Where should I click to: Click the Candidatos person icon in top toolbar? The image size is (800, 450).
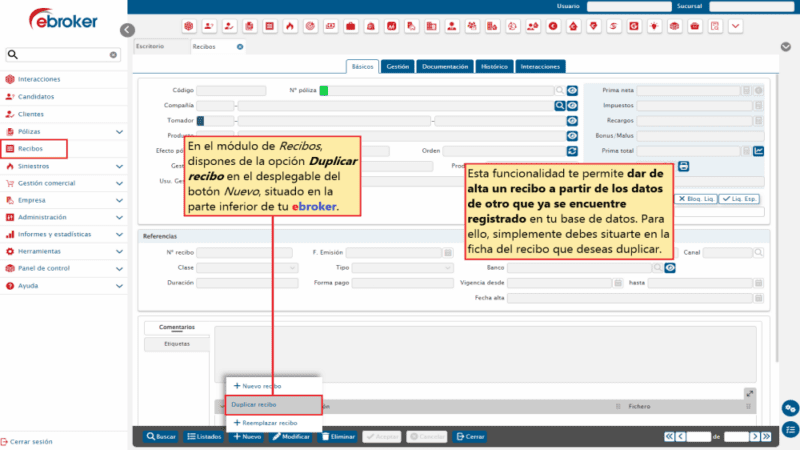(x=209, y=26)
